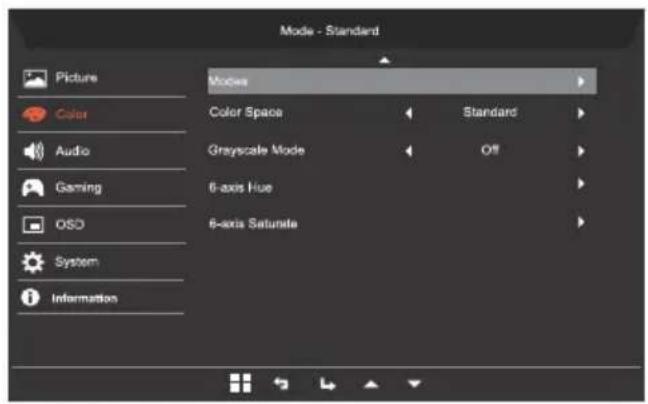Click the Color palette icon

coord(34,114)
